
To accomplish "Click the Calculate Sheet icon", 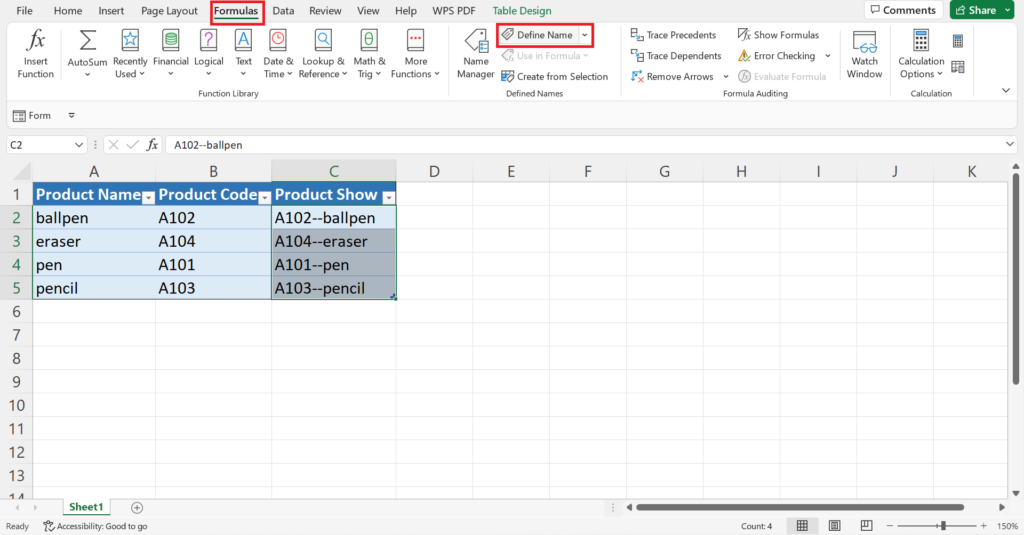I will 958,67.
